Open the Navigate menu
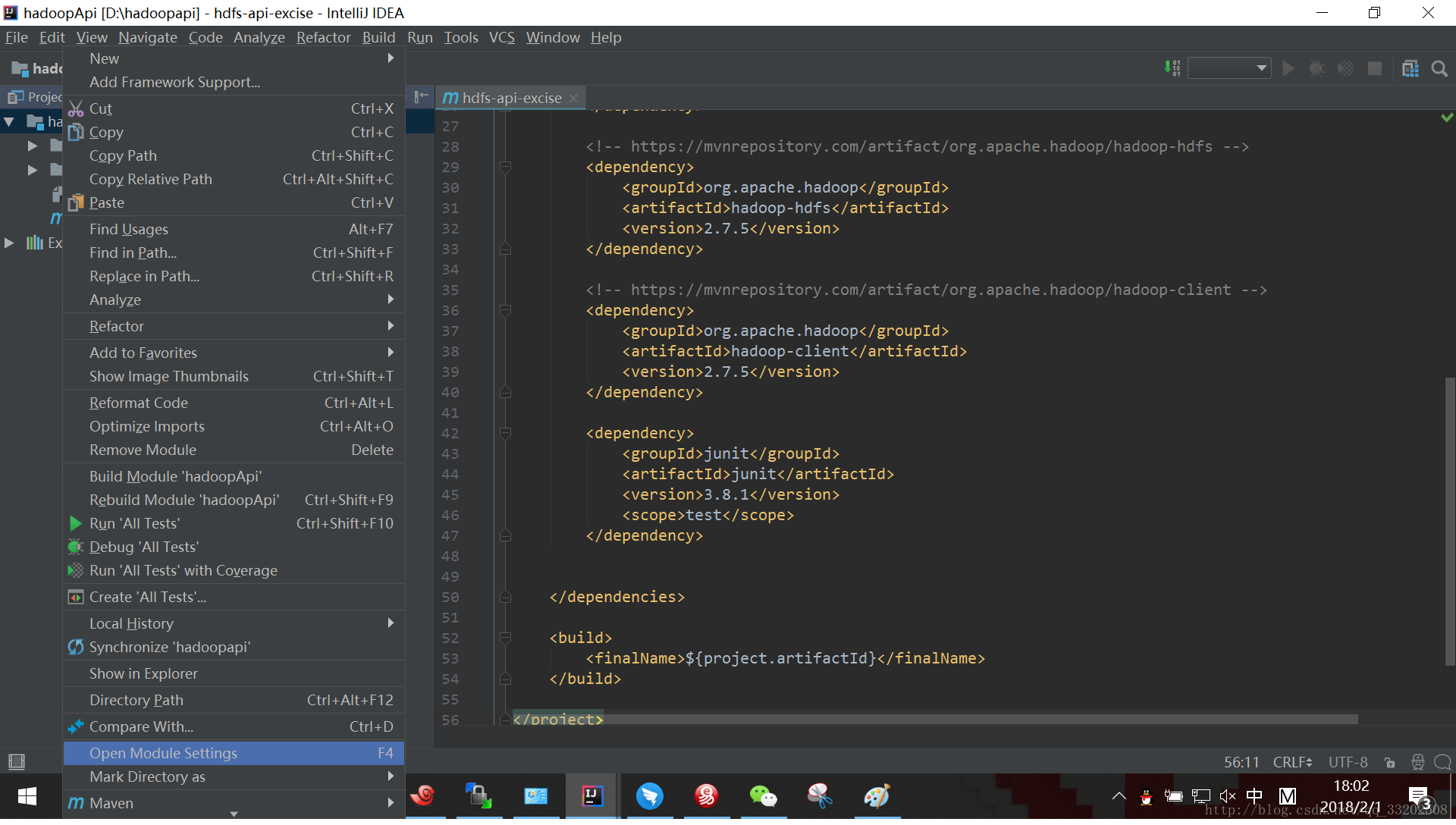Image resolution: width=1456 pixels, height=825 pixels. [148, 37]
